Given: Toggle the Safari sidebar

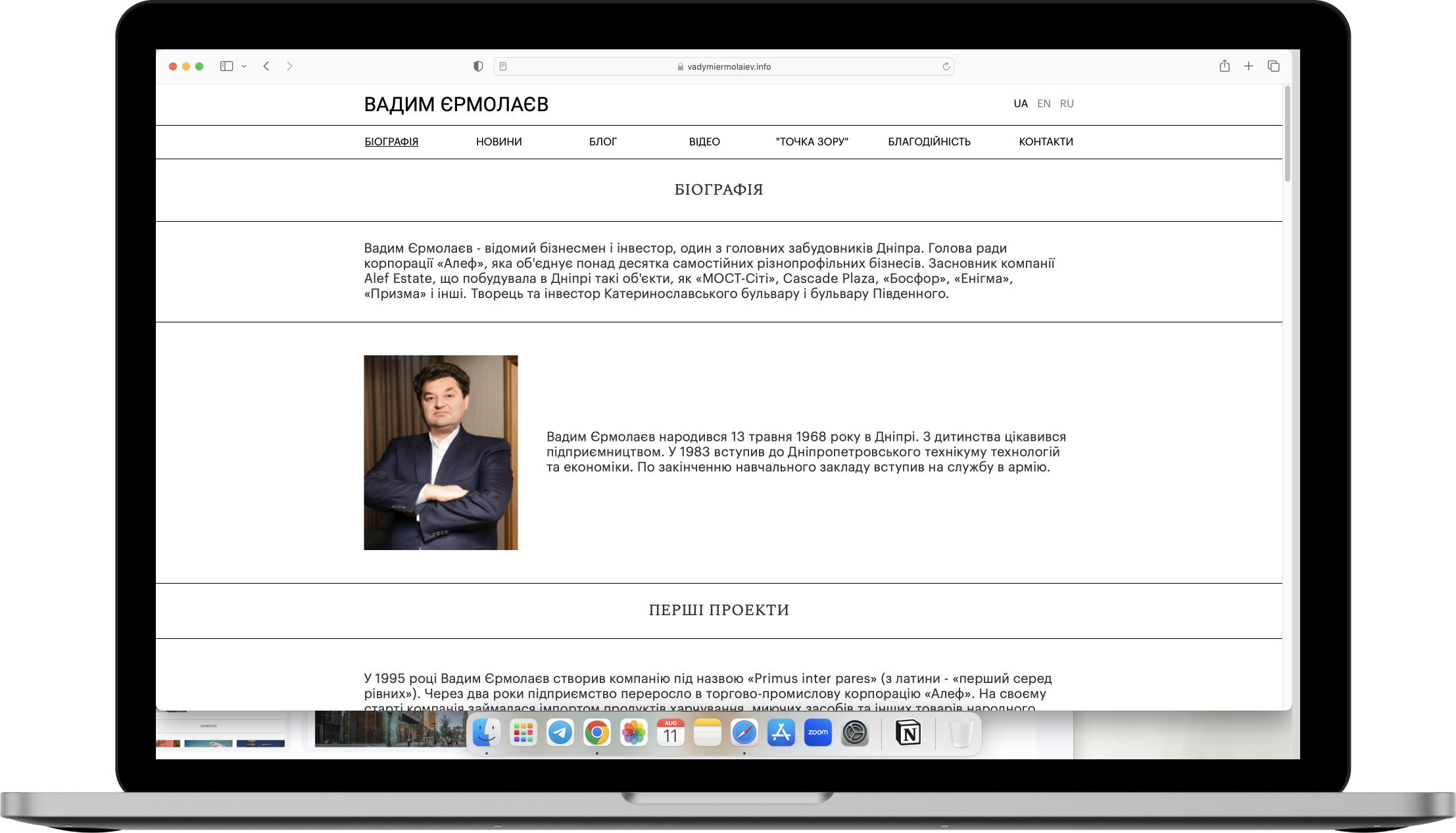Looking at the screenshot, I should click(x=226, y=66).
